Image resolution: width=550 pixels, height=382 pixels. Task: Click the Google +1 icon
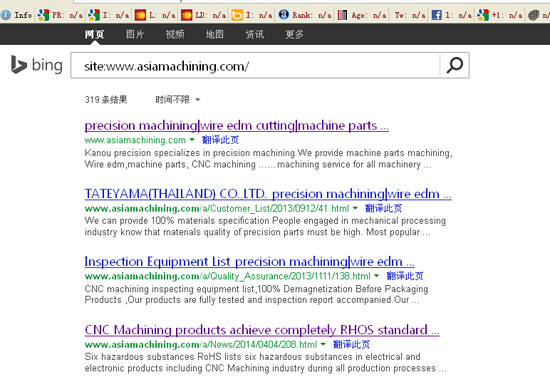(483, 15)
